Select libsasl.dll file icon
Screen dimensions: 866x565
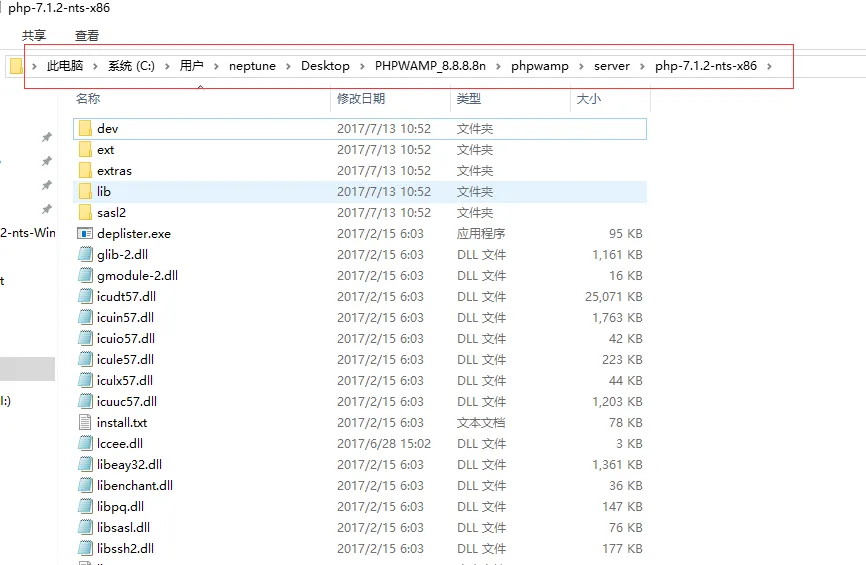point(85,527)
